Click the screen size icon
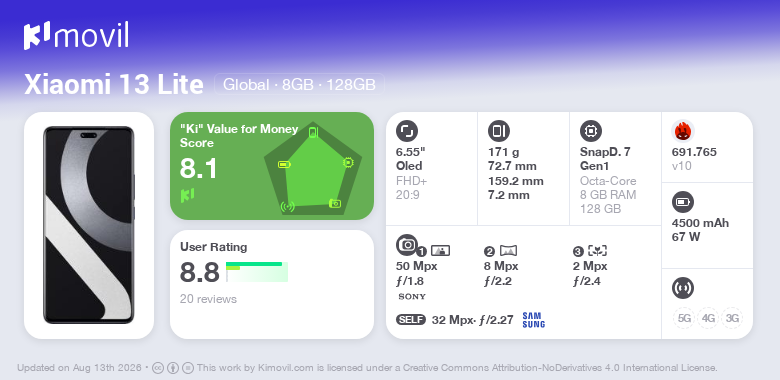 tap(406, 131)
